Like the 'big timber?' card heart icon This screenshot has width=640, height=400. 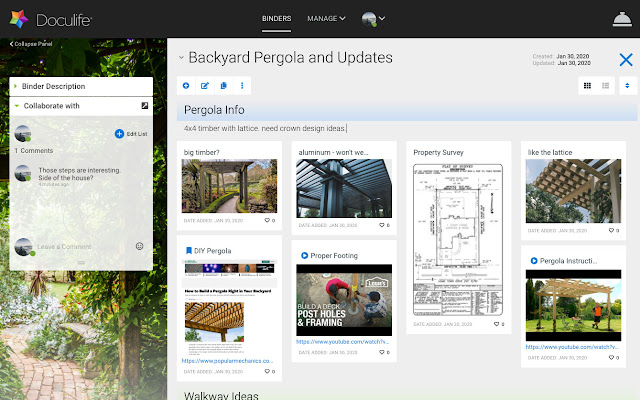click(268, 220)
